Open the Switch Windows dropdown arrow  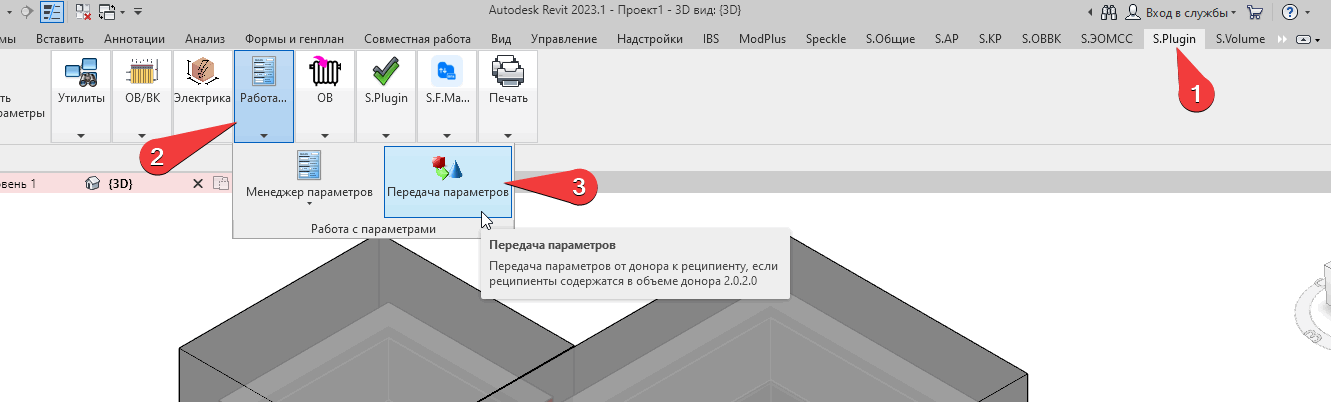point(121,13)
